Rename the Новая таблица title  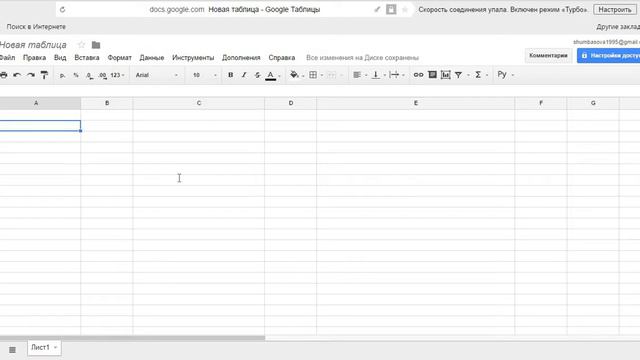tap(33, 44)
